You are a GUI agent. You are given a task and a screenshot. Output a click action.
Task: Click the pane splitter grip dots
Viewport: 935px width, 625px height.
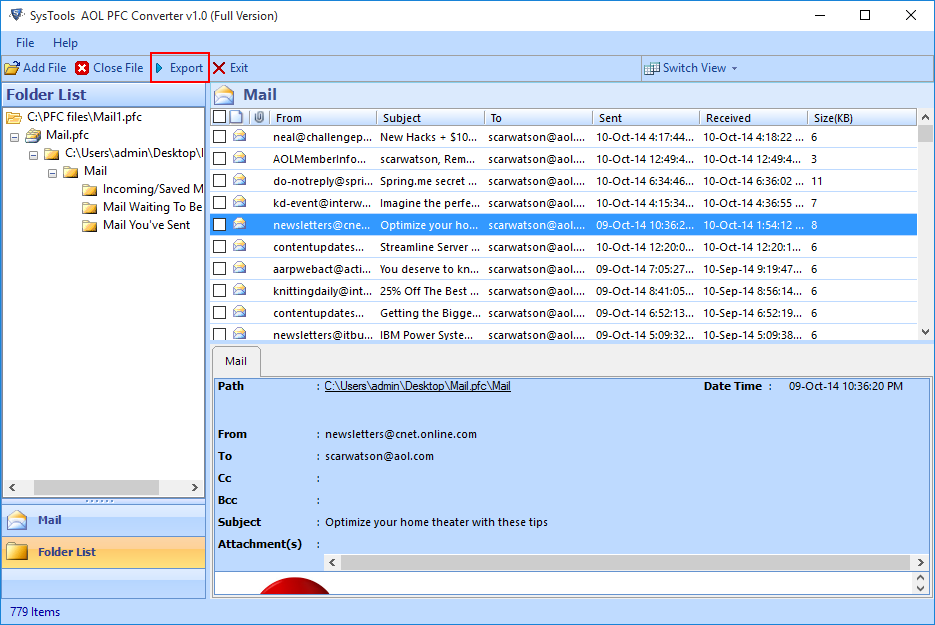[99, 501]
